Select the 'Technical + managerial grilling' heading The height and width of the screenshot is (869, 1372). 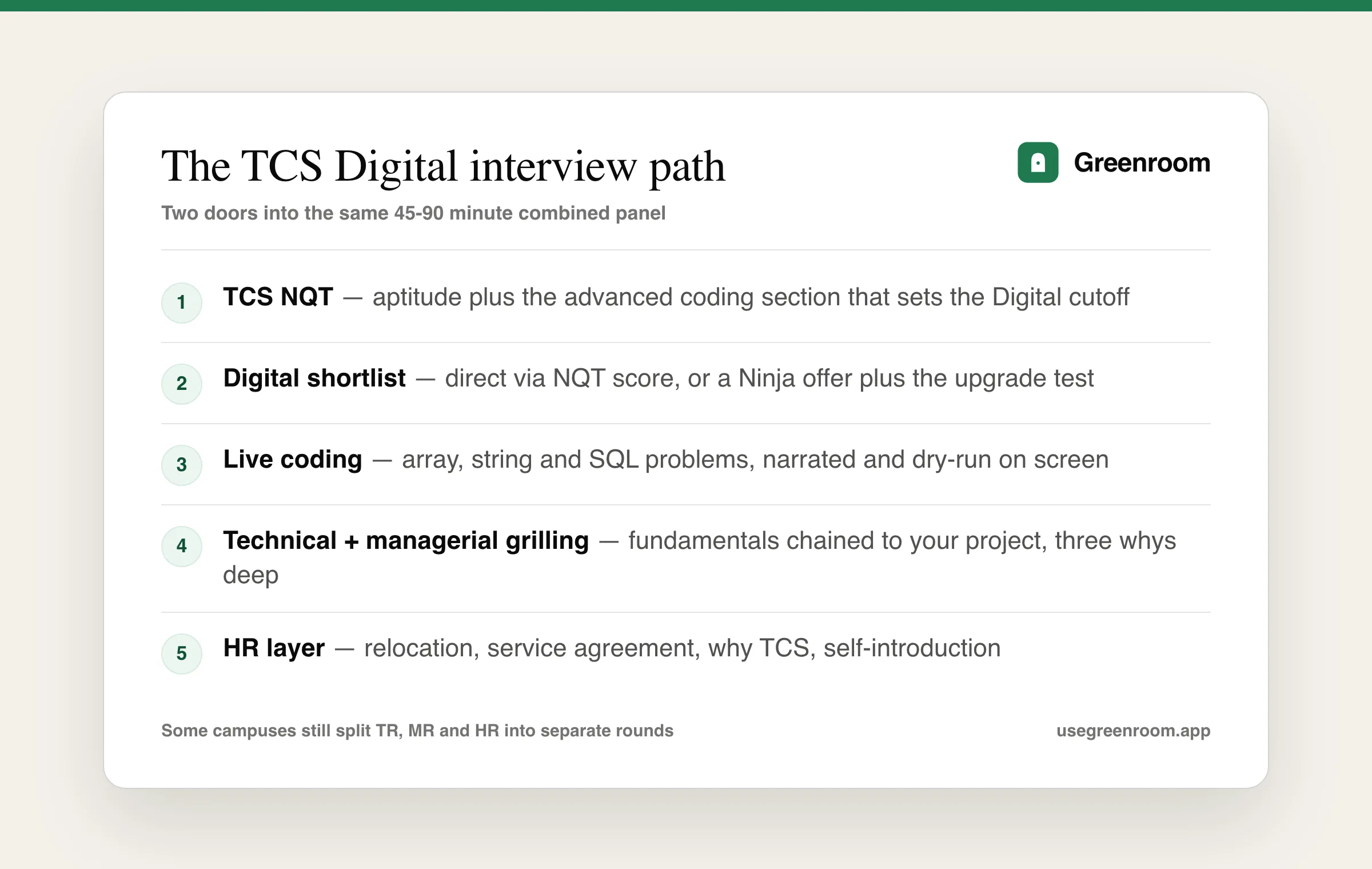coord(406,541)
